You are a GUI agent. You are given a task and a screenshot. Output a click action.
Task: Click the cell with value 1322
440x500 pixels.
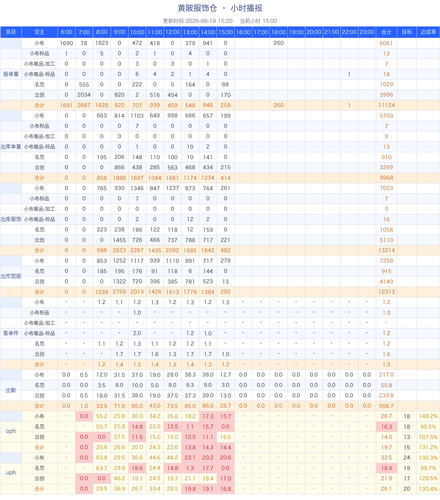[119, 281]
